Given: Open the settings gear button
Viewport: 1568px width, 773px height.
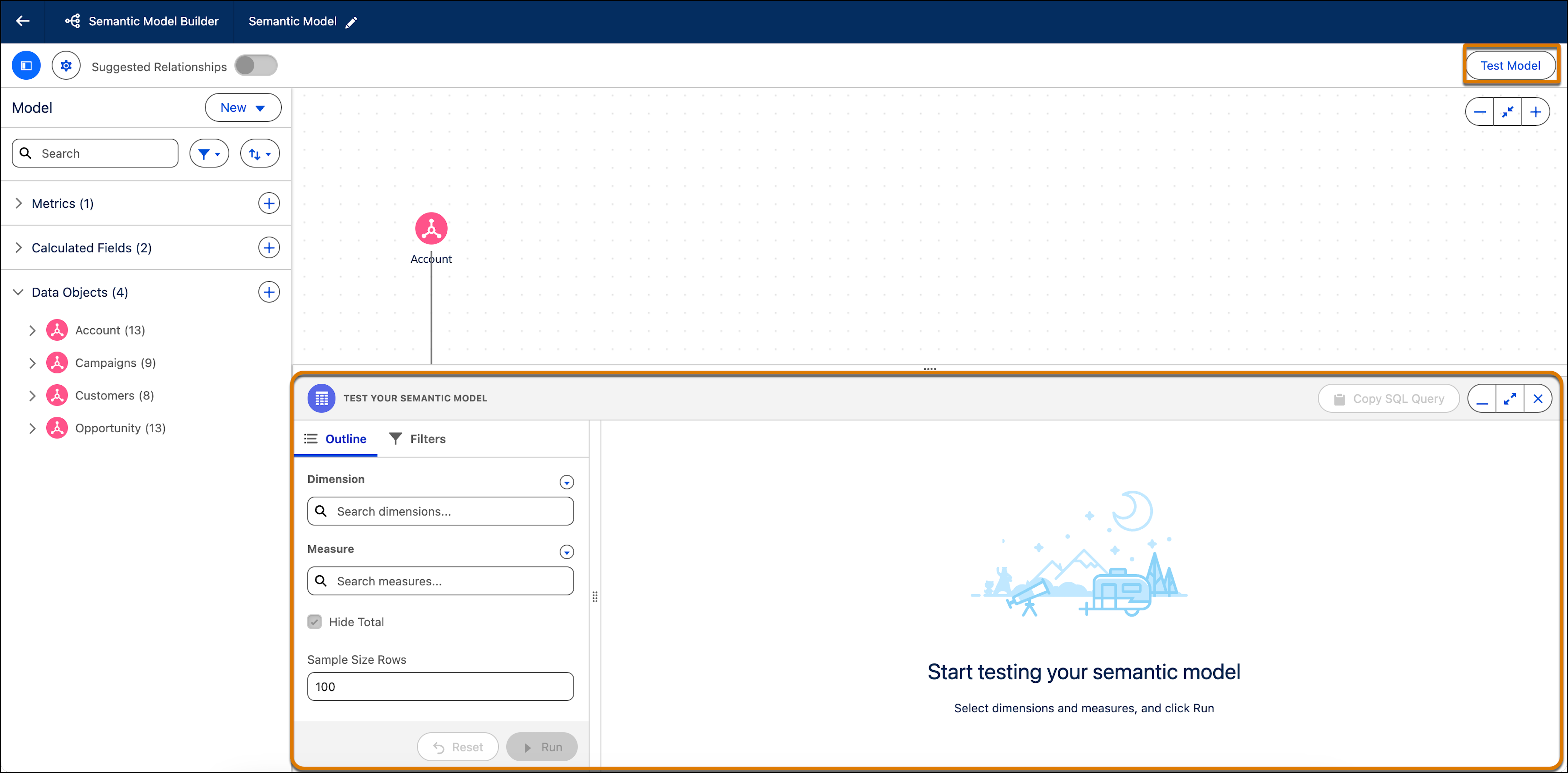Looking at the screenshot, I should pyautogui.click(x=66, y=66).
